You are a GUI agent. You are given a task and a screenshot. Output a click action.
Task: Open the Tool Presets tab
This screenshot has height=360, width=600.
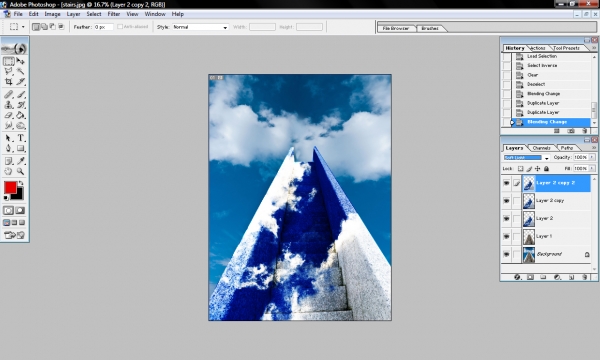point(566,48)
